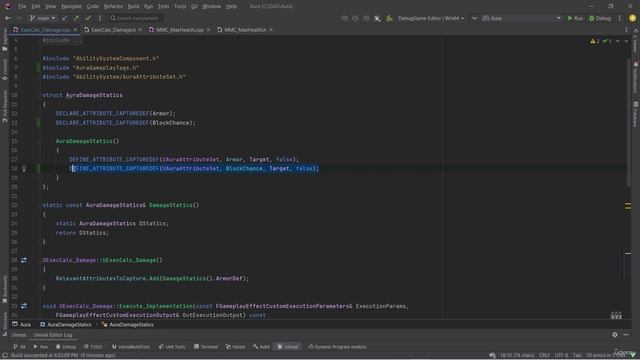The height and width of the screenshot is (360, 640).
Task: Click the warnings count indicator
Action: (x=595, y=41)
